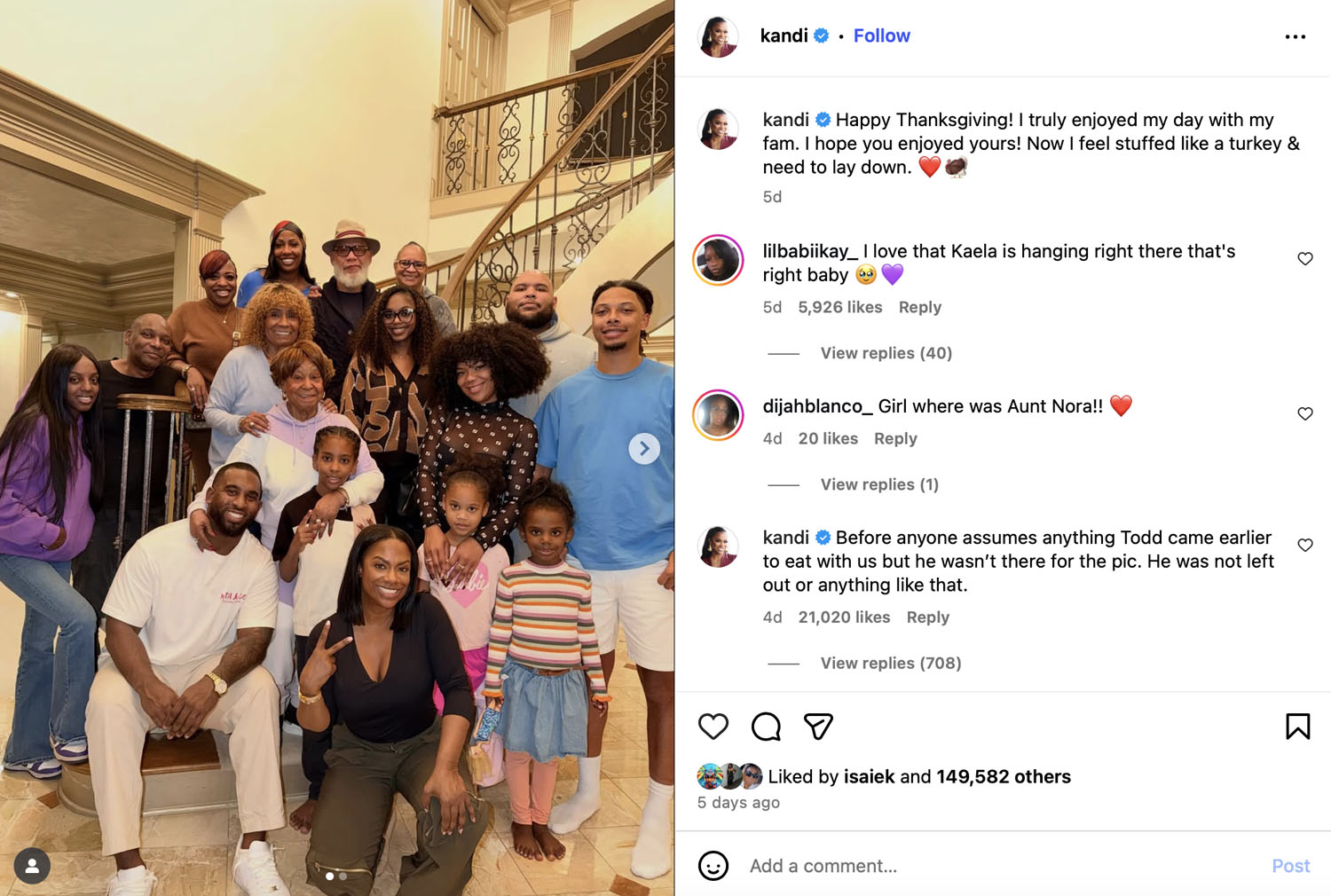Screen dimensions: 1331x896
Task: Open the emoji picker smiley icon
Action: 713,866
